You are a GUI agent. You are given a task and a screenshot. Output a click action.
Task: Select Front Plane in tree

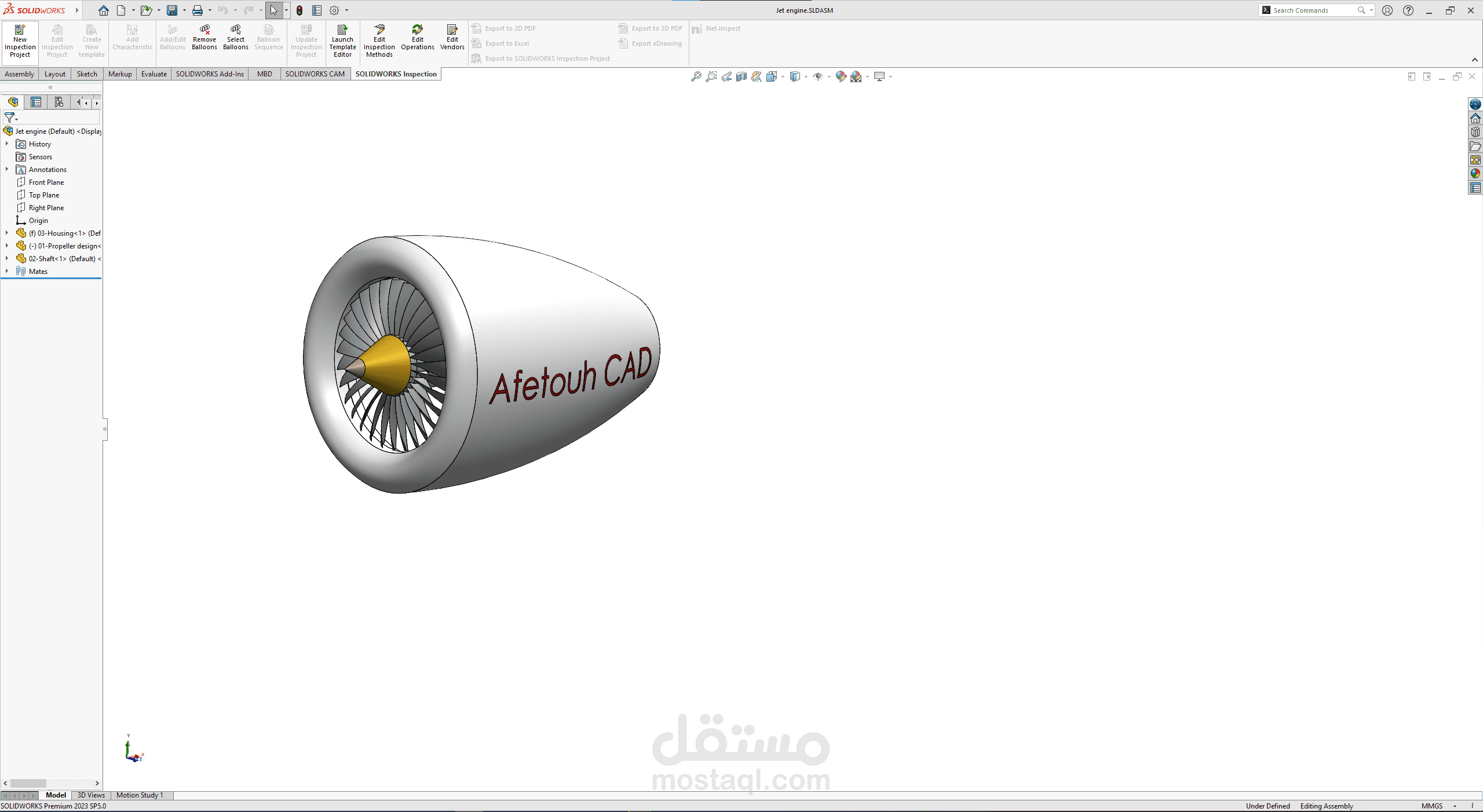click(46, 182)
